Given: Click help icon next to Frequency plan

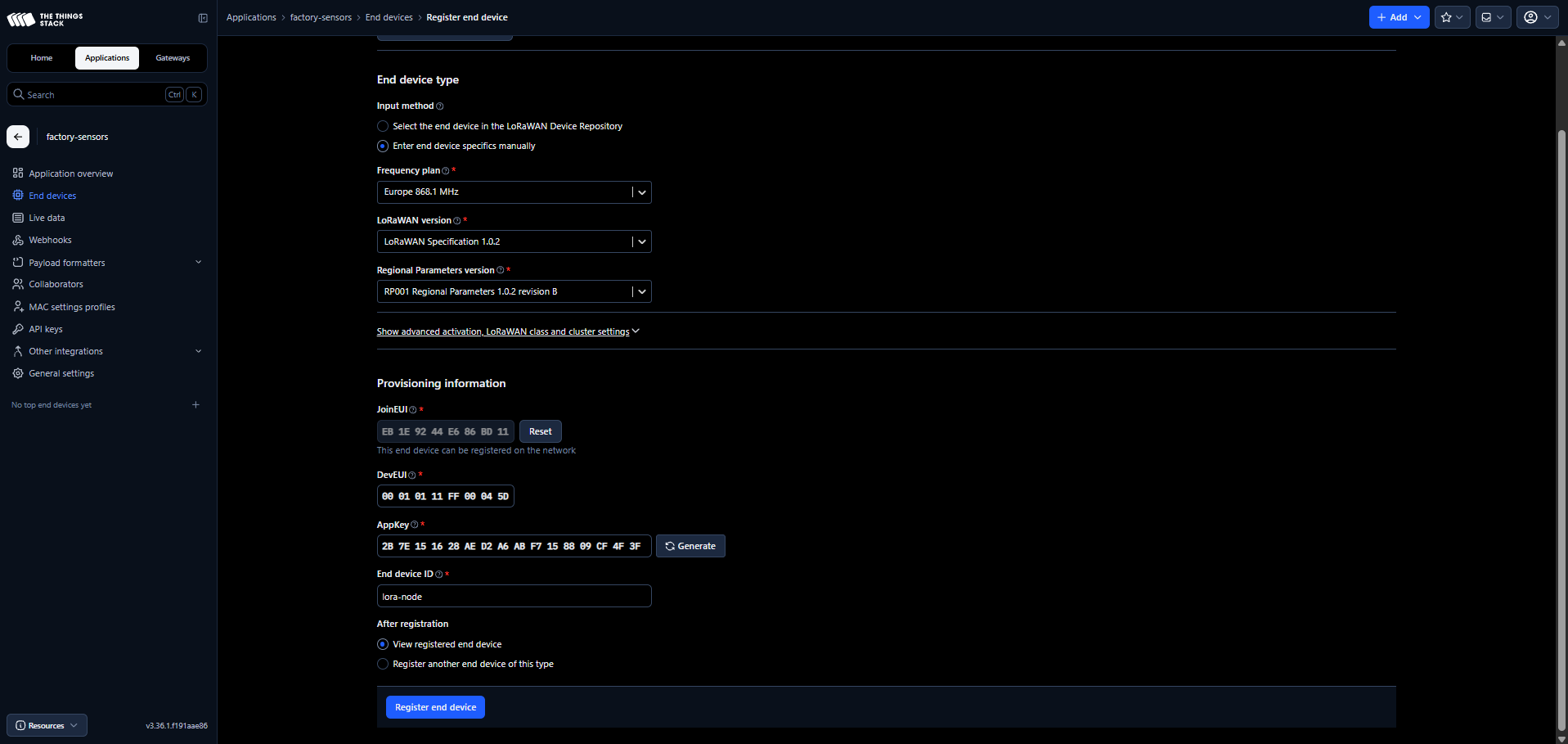Looking at the screenshot, I should click(x=446, y=171).
